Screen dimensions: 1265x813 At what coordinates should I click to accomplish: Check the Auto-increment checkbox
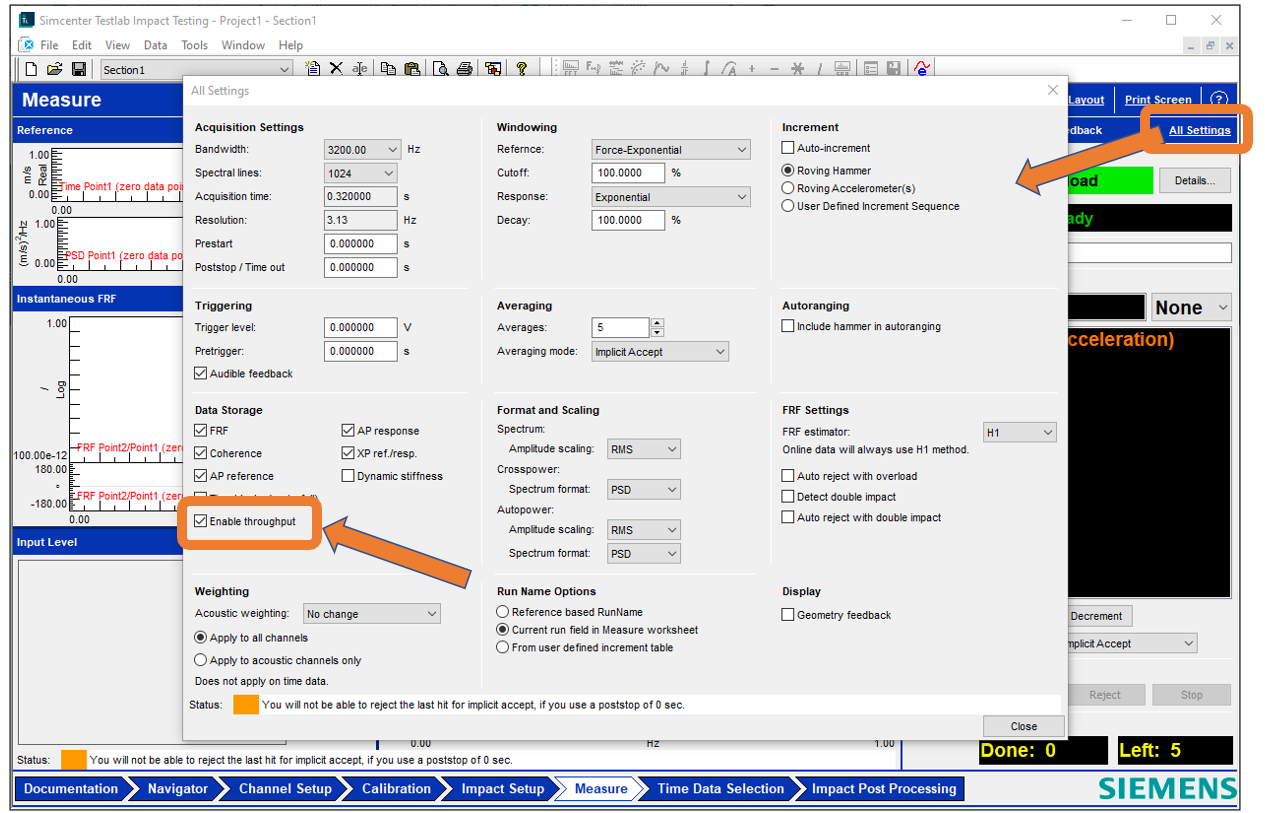[x=788, y=148]
